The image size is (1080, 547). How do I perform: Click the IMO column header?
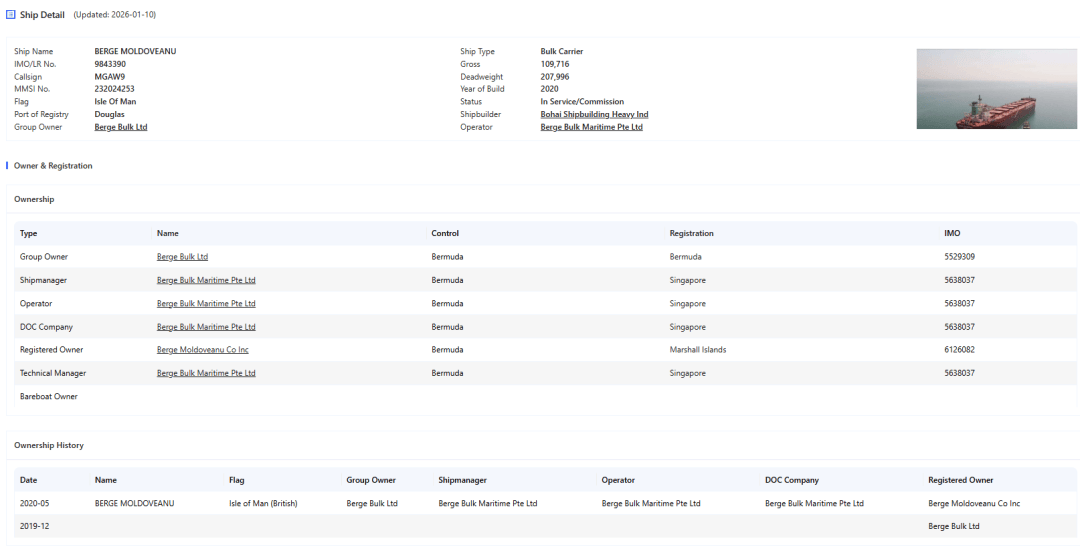click(952, 233)
